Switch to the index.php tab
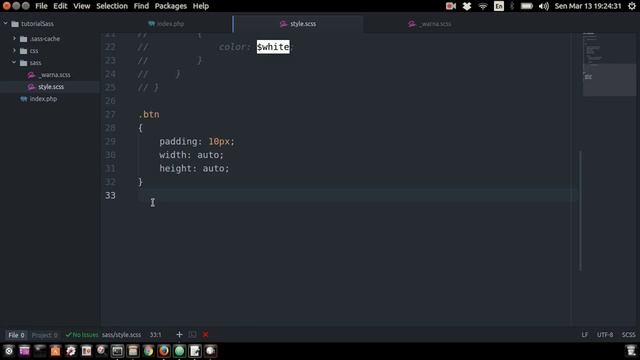 [166, 24]
